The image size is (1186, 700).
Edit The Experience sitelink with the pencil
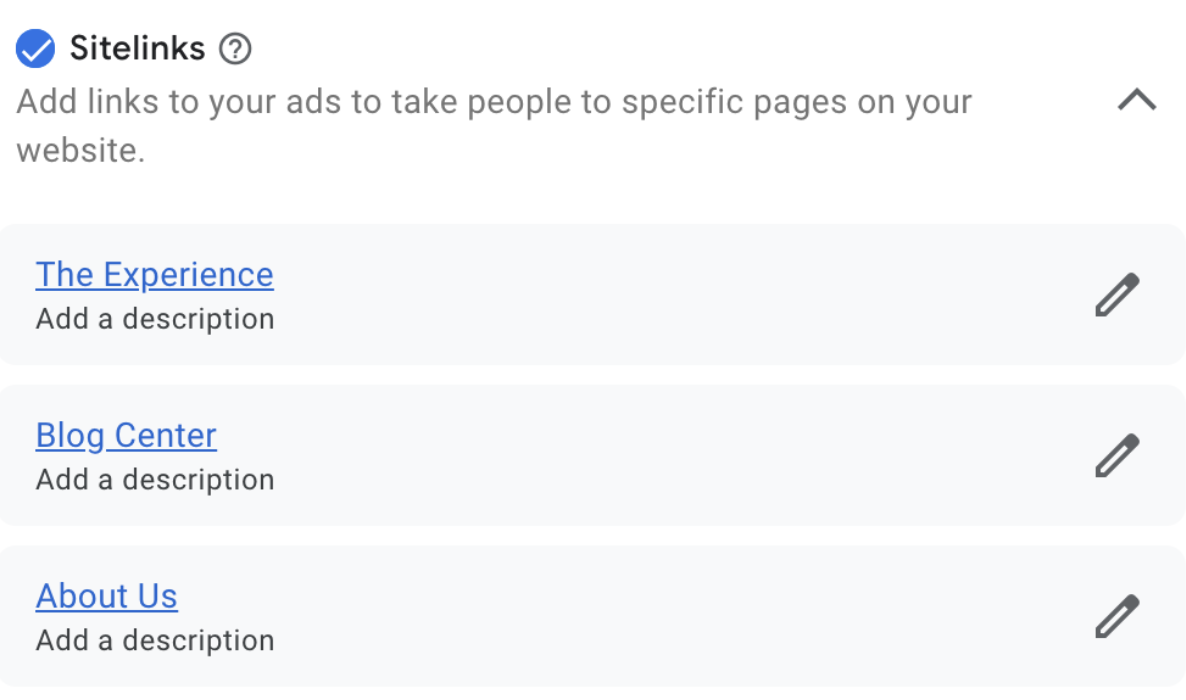1116,295
